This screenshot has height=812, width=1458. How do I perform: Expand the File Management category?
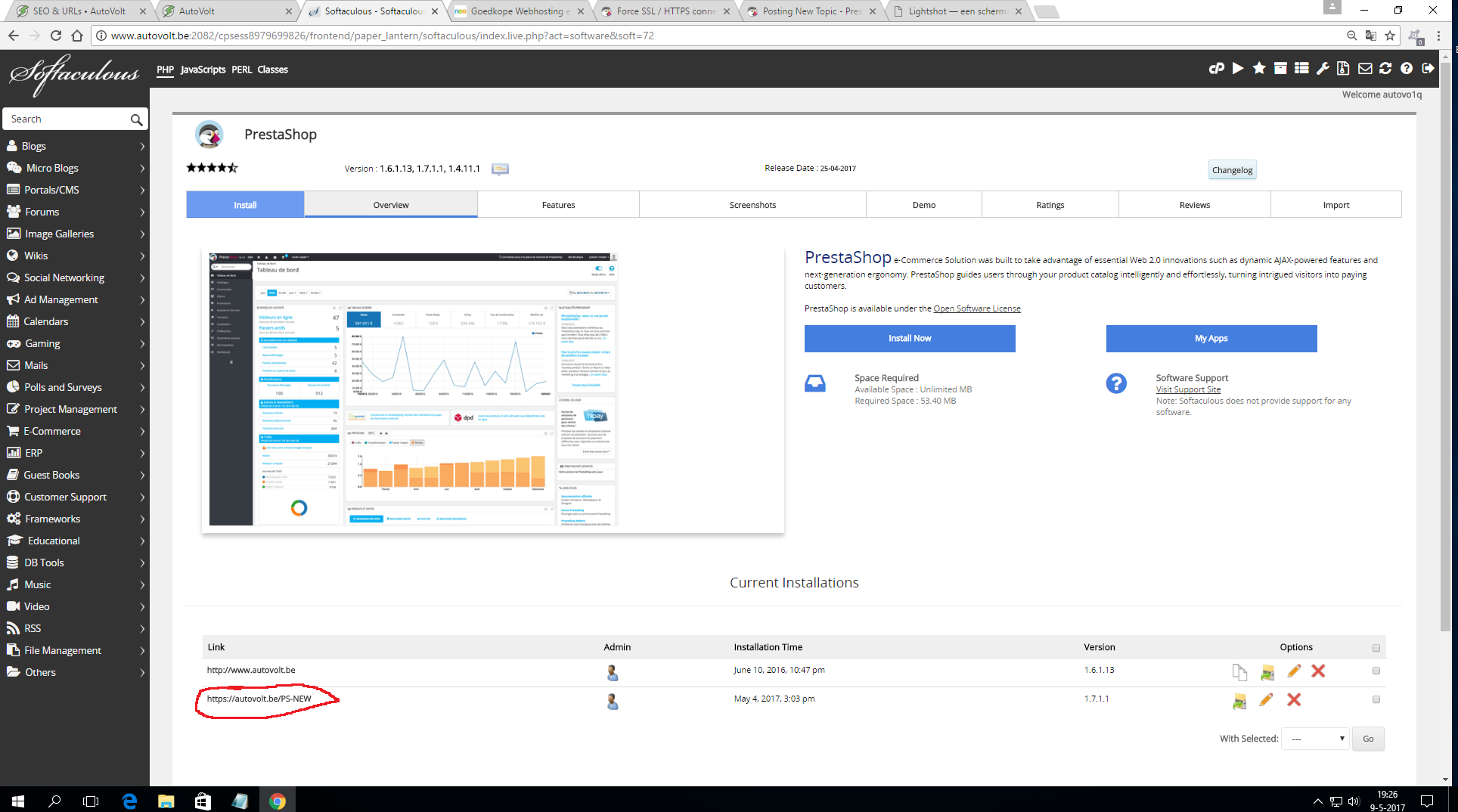tap(75, 650)
